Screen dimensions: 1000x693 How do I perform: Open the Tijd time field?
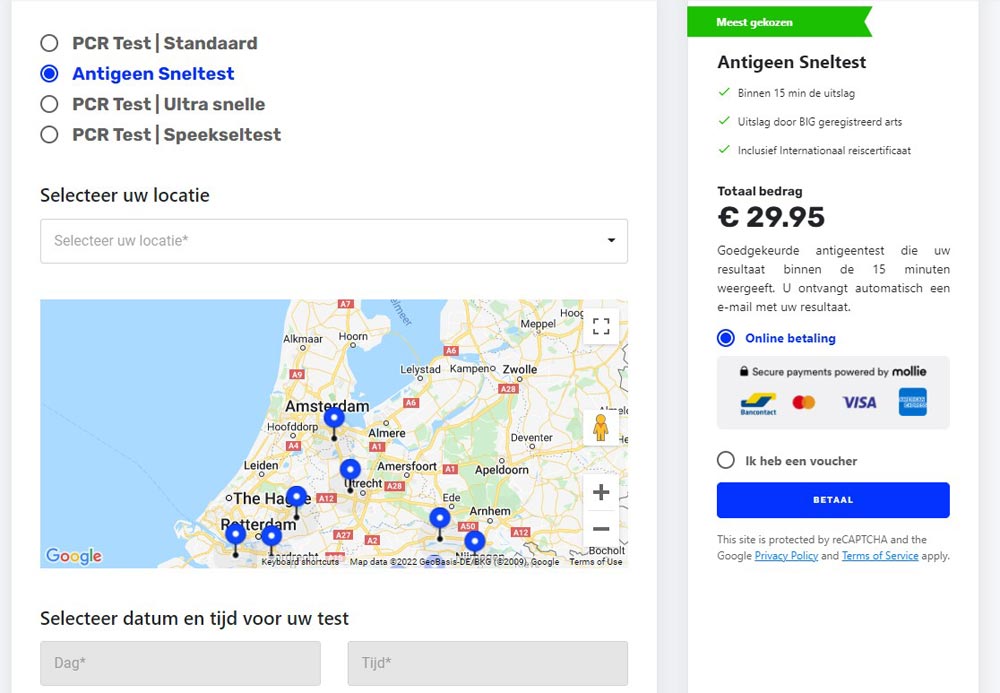point(488,663)
